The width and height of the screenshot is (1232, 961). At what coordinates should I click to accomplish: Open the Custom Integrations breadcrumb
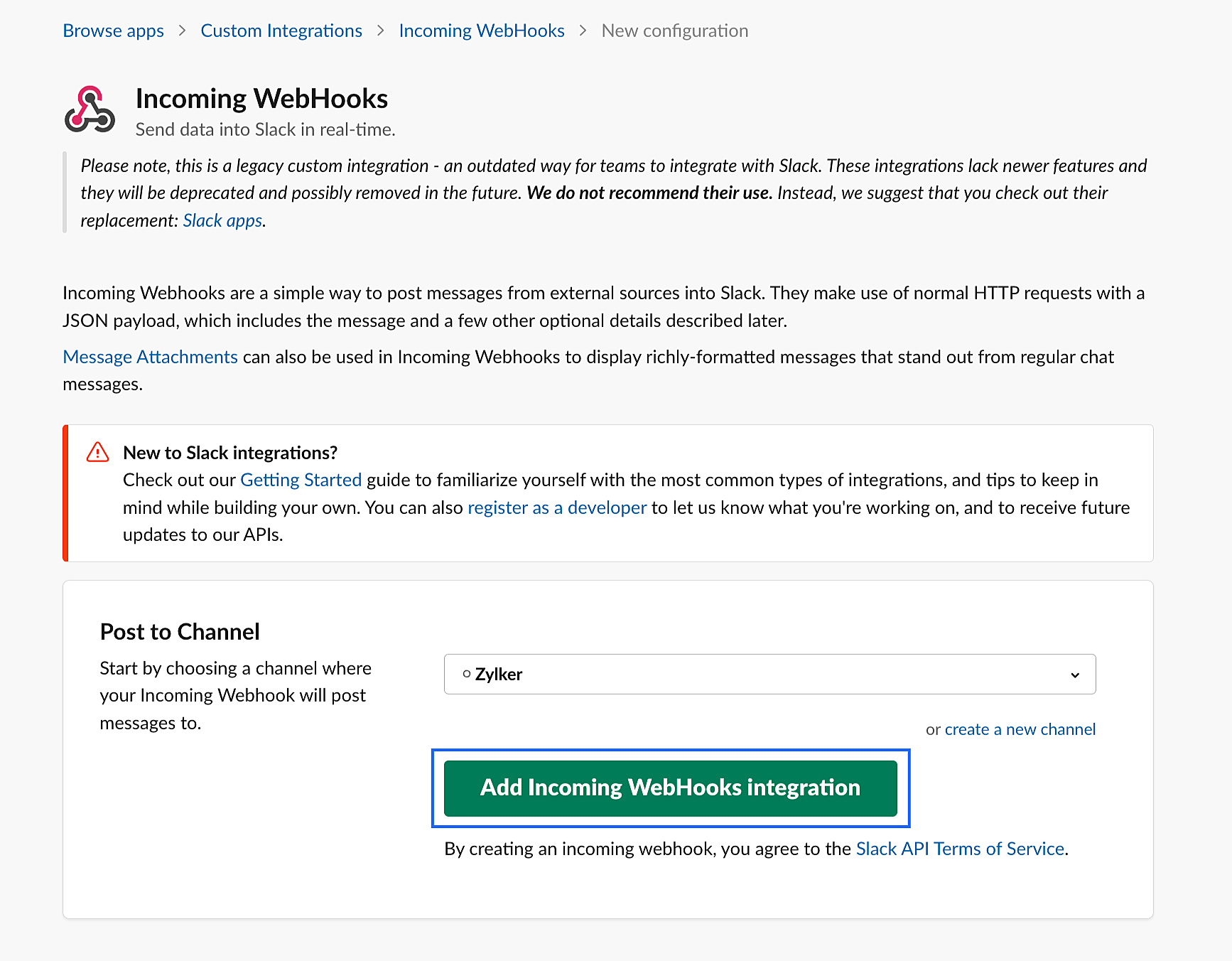coord(281,30)
